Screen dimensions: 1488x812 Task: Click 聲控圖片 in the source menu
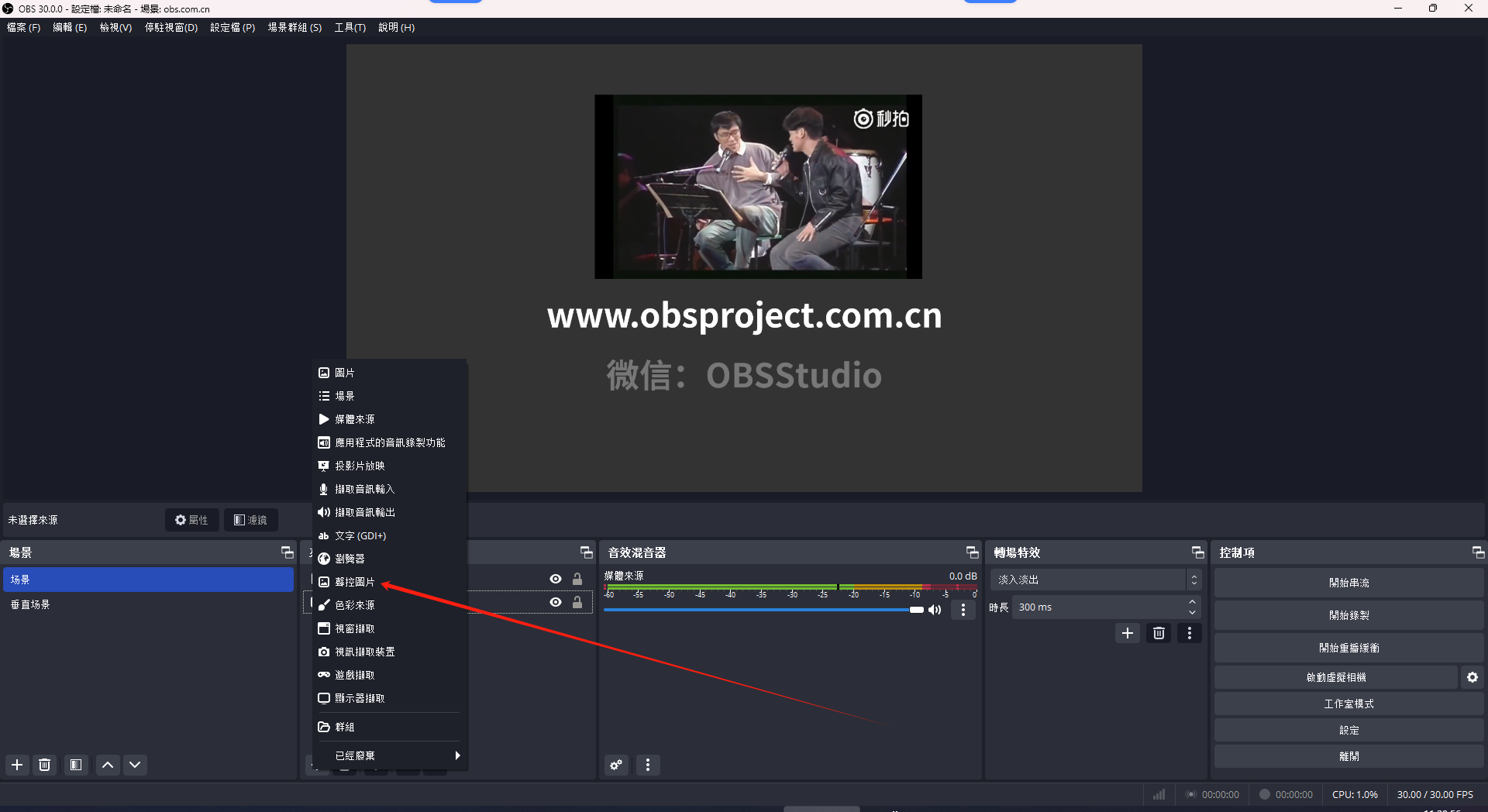point(389,582)
